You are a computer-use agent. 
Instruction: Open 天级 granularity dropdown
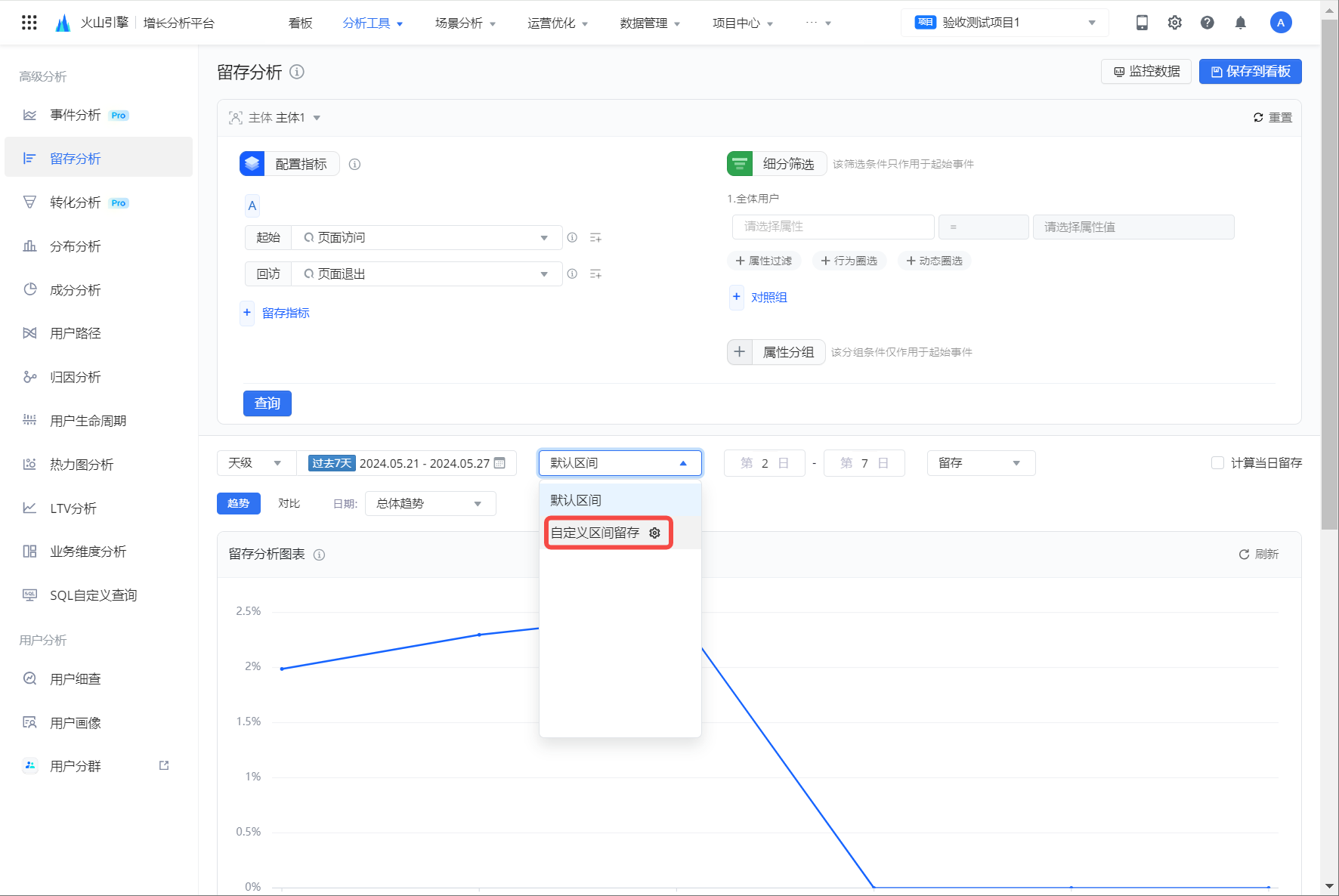pyautogui.click(x=255, y=463)
